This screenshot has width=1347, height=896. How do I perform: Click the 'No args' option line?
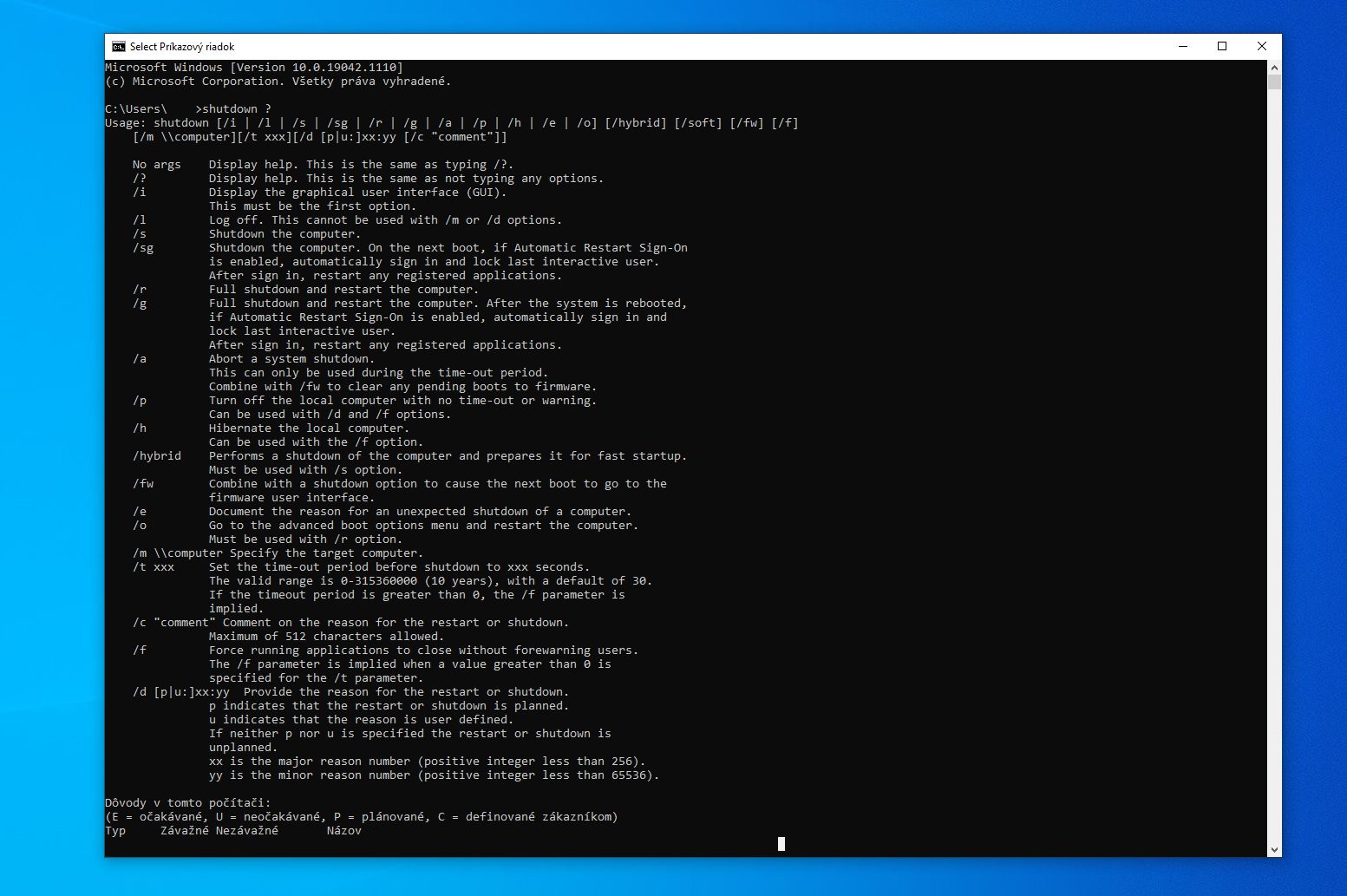pyautogui.click(x=324, y=165)
